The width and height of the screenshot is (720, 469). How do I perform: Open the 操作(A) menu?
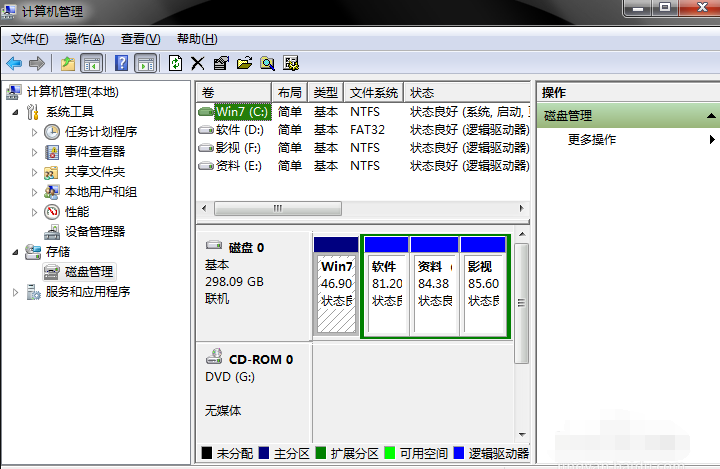[84, 39]
